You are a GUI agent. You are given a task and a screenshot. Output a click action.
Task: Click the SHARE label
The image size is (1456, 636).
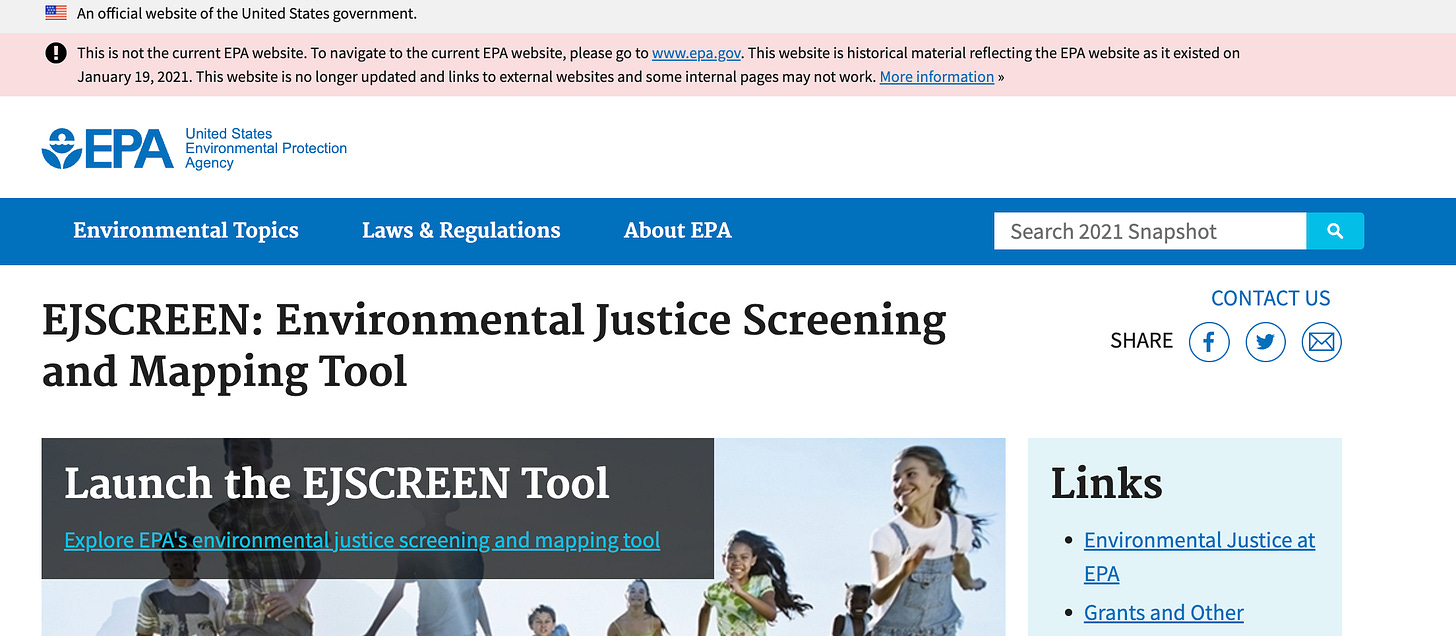pos(1141,341)
